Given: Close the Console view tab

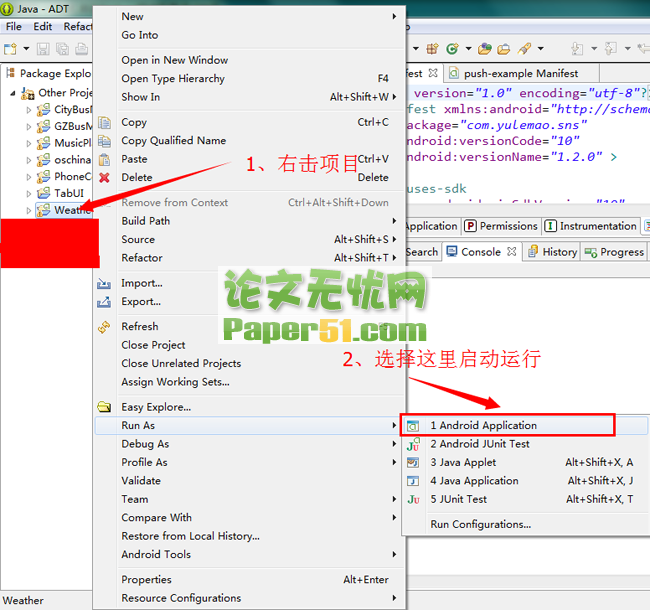Looking at the screenshot, I should point(512,252).
